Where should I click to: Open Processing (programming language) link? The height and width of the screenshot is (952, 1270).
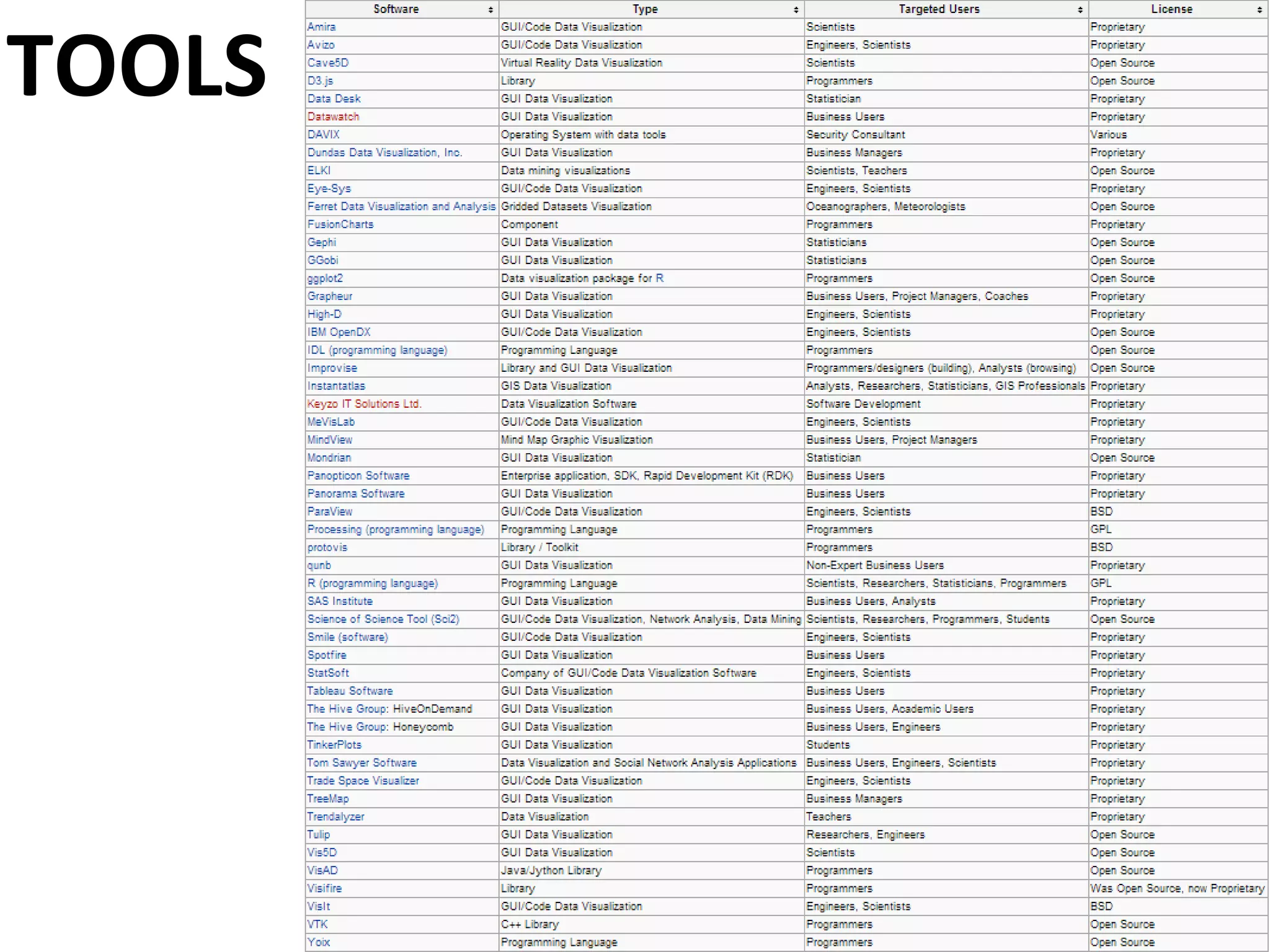tap(396, 531)
